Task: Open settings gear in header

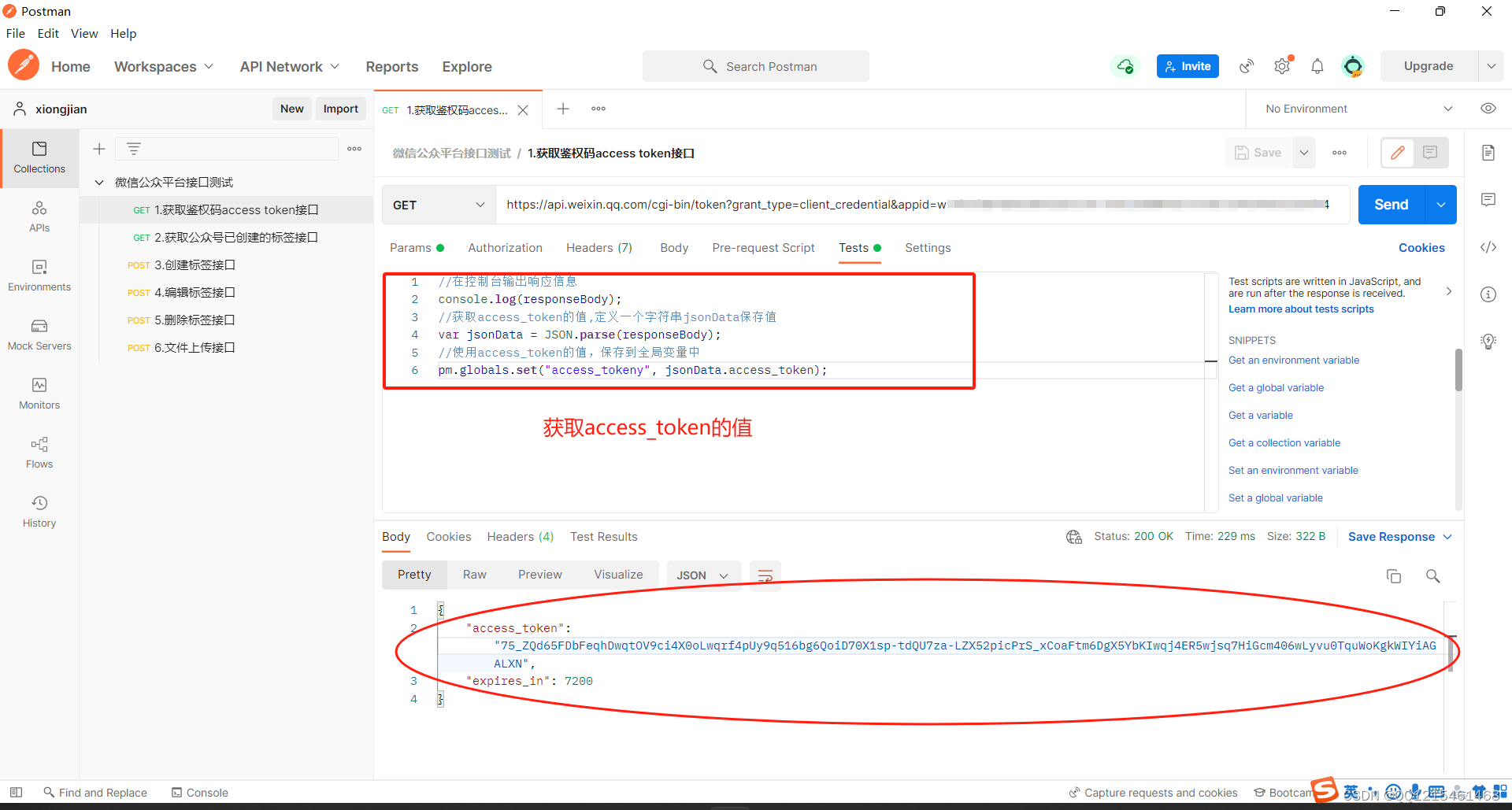Action: 1282,66
